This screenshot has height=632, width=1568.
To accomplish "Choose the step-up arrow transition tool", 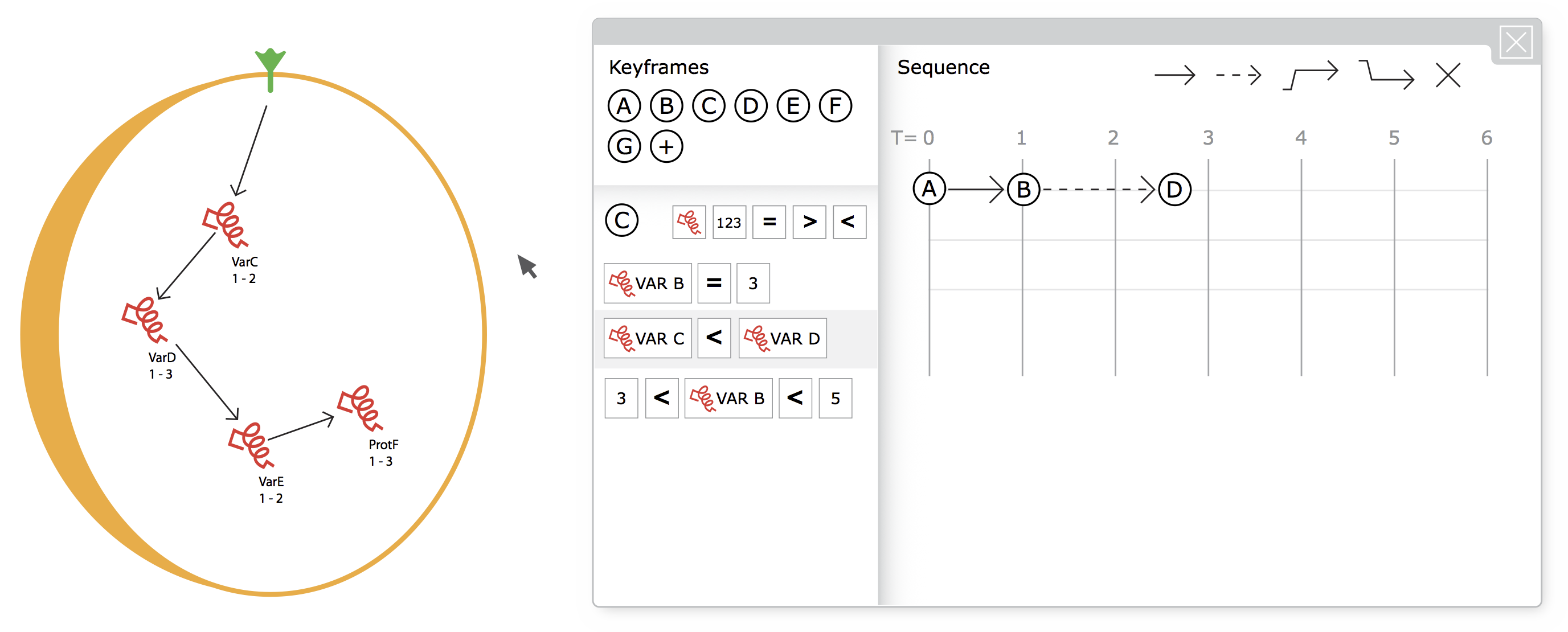I will point(1310,75).
